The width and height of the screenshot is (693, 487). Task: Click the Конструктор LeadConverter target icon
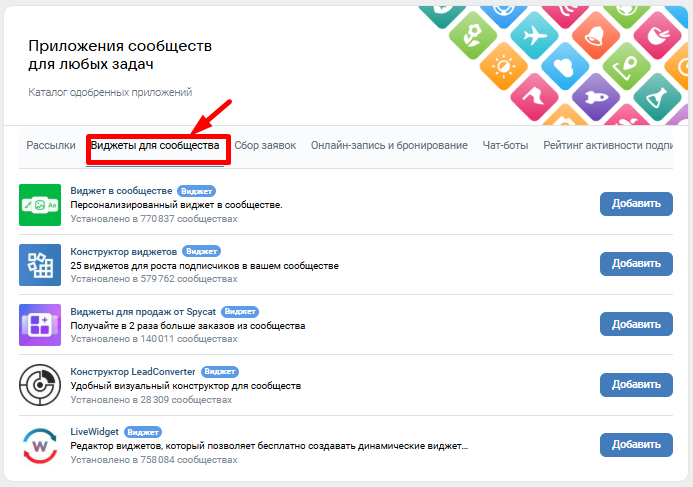click(40, 385)
